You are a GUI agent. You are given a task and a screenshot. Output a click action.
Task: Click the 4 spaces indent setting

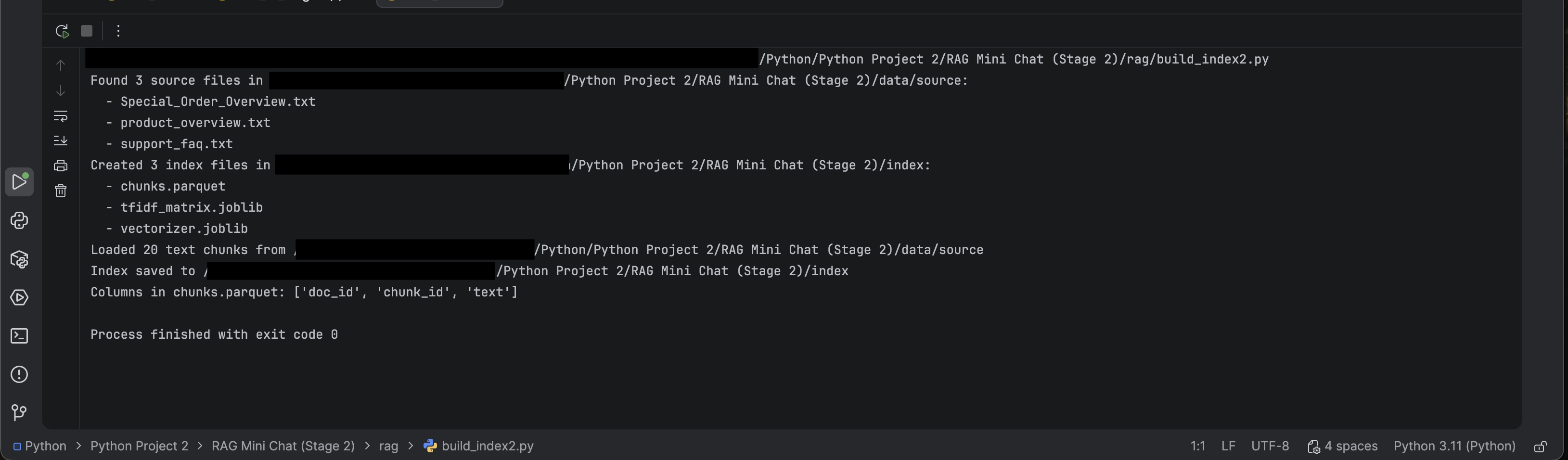1350,446
